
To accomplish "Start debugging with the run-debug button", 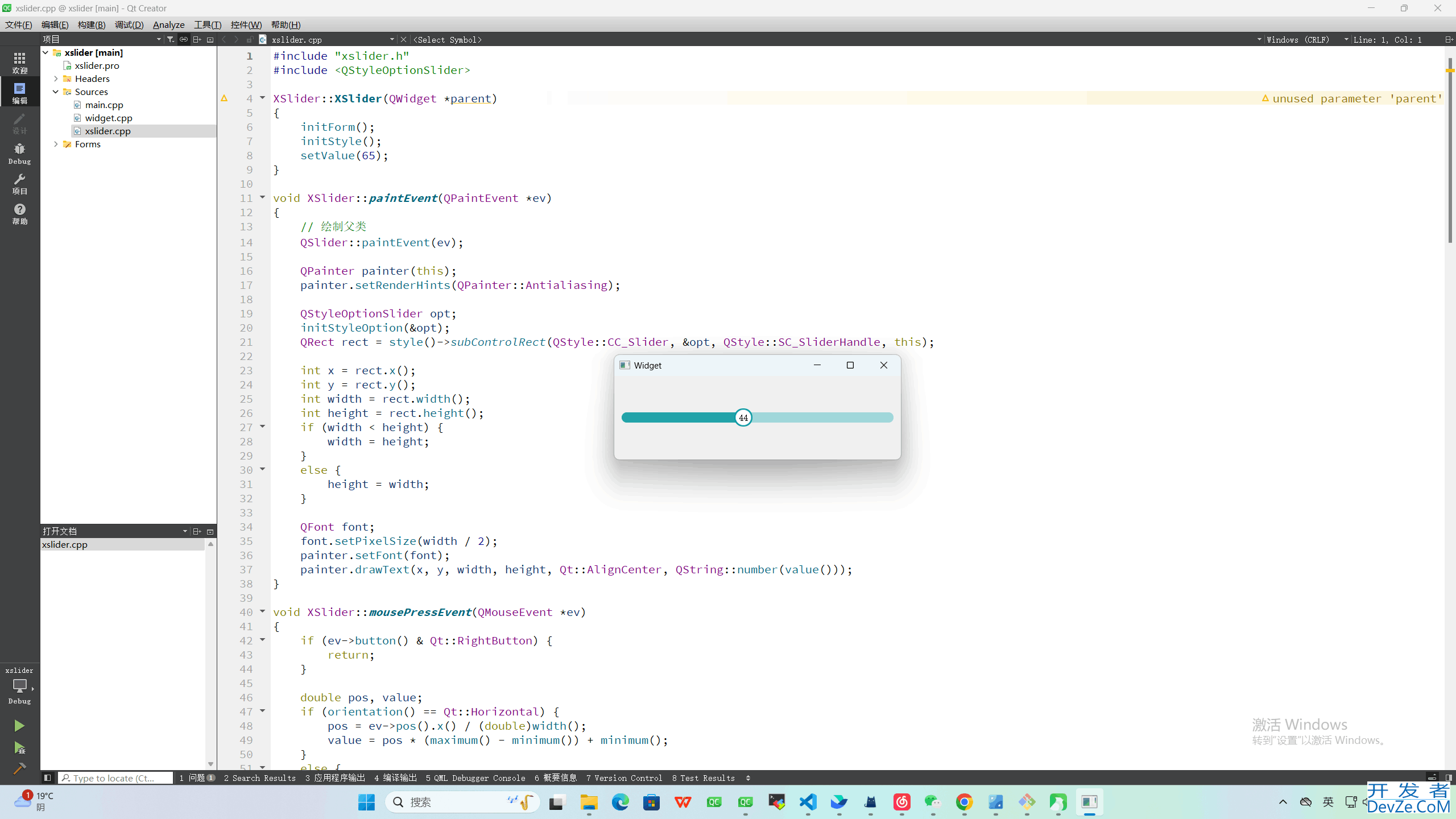I will (x=19, y=747).
